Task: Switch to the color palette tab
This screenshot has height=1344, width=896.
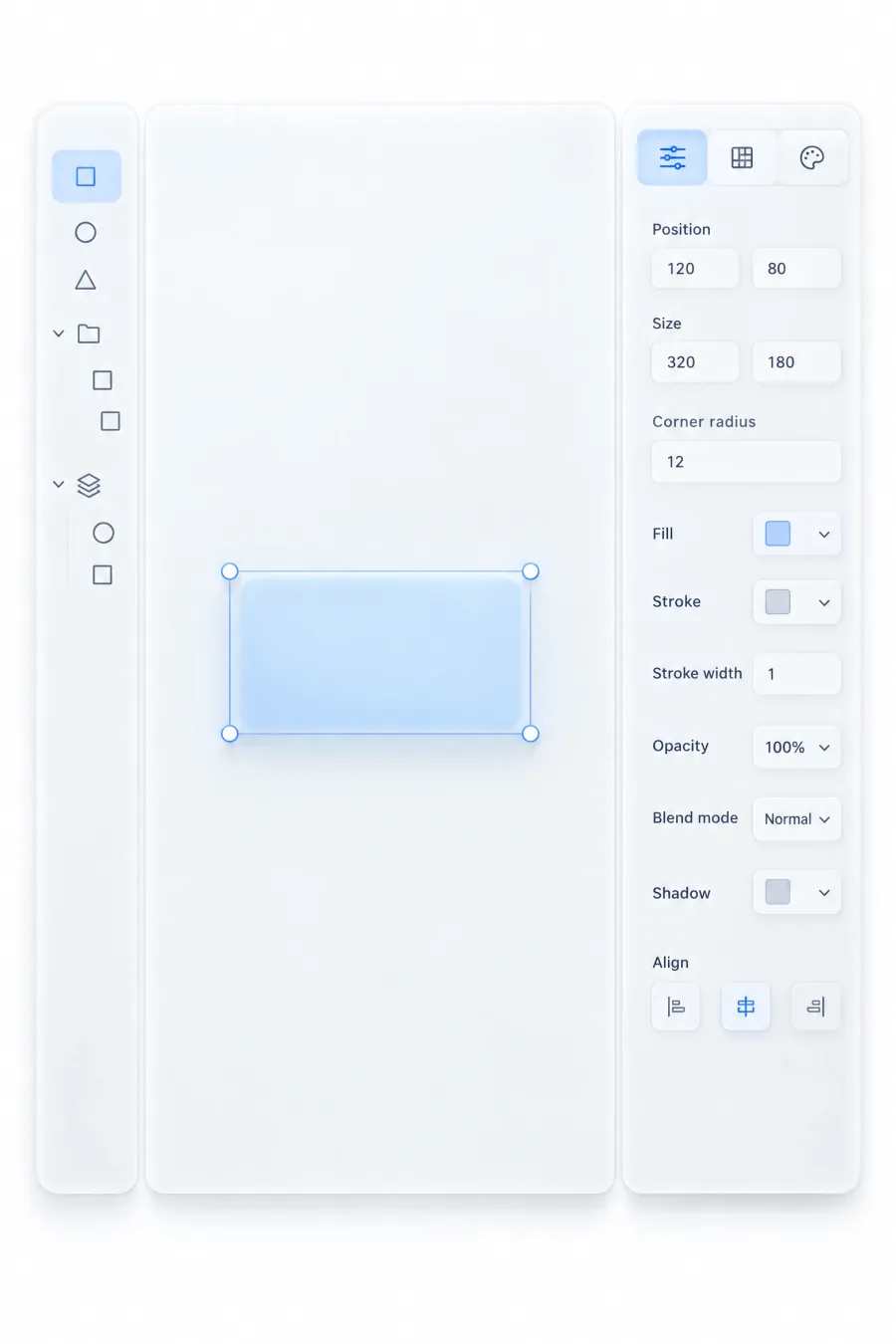Action: pos(812,157)
